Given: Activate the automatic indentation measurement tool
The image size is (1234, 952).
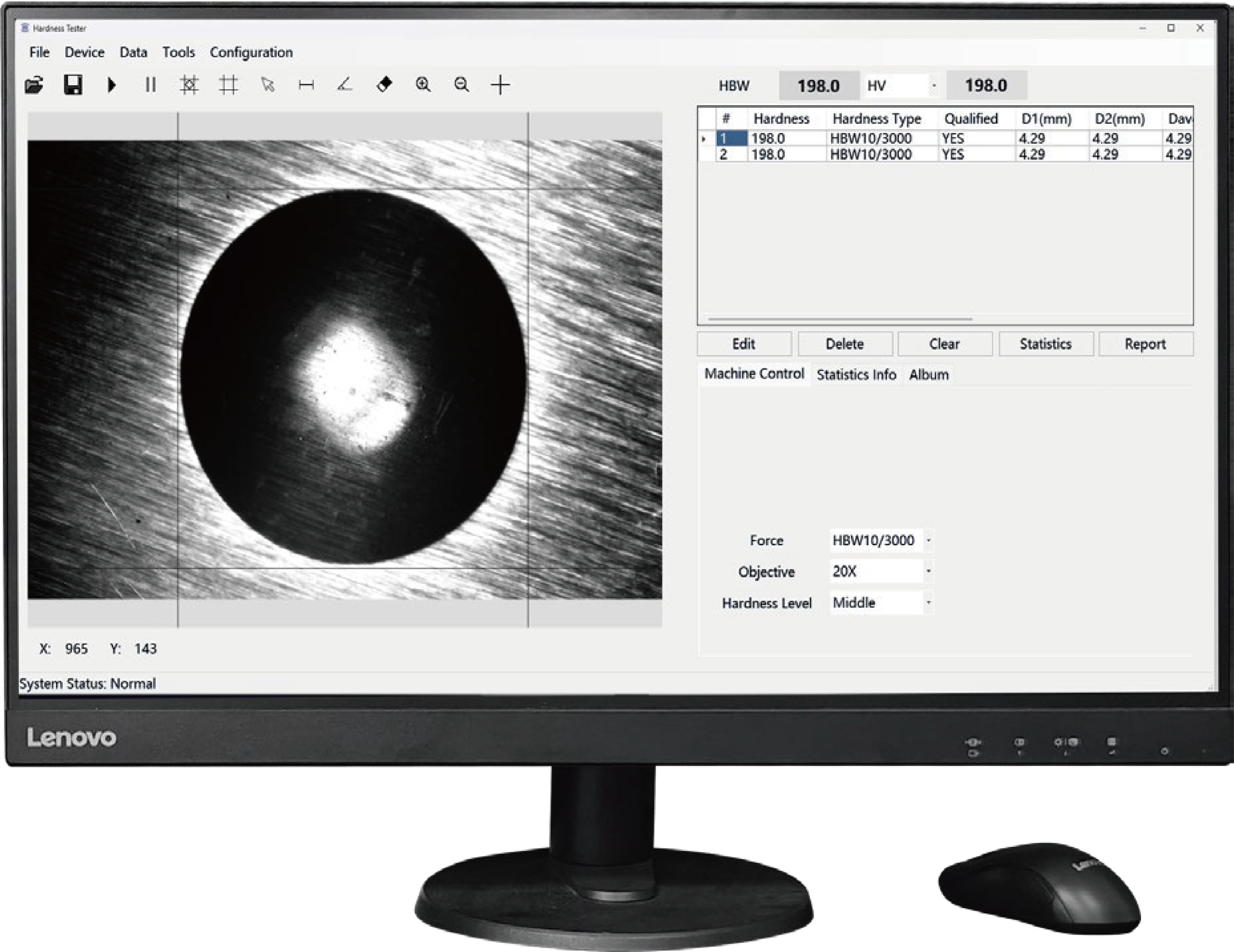Looking at the screenshot, I should click(x=190, y=85).
